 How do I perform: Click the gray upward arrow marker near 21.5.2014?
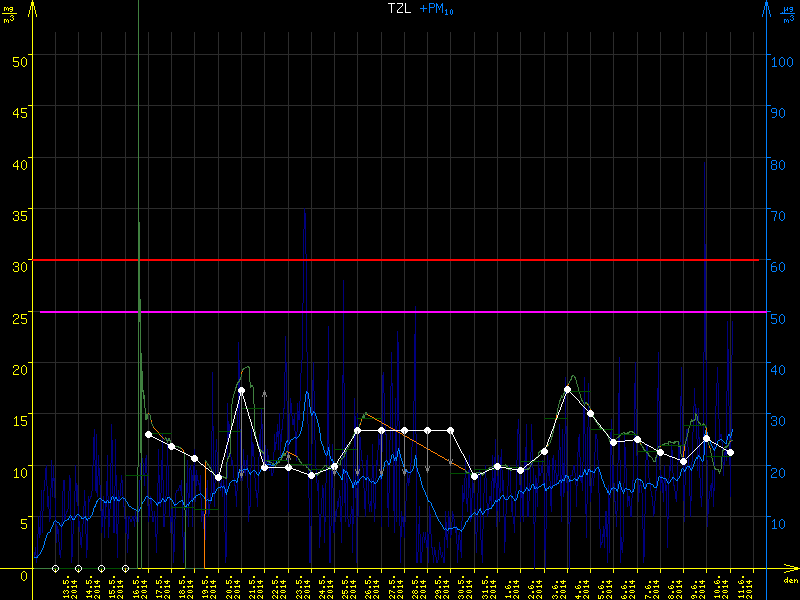(x=265, y=396)
